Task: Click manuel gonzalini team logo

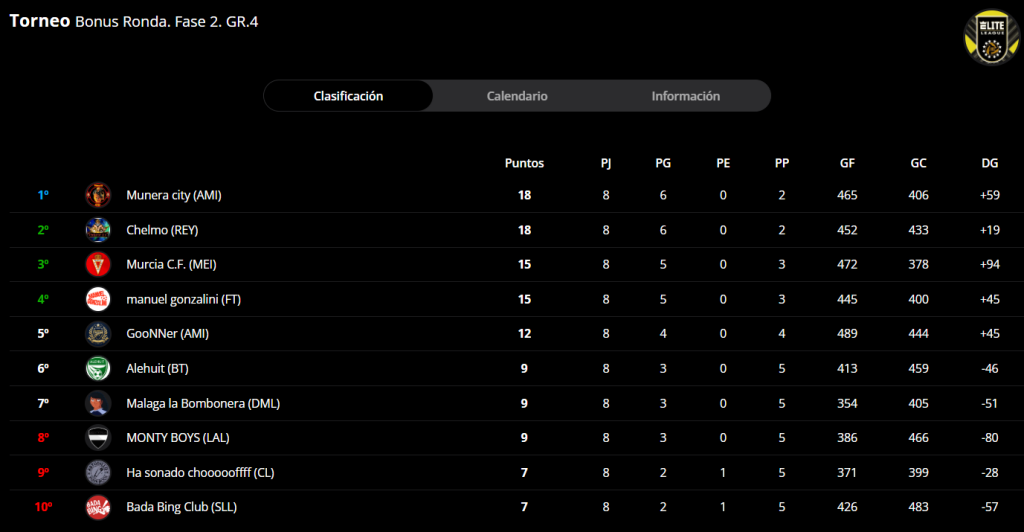Action: pos(98,299)
